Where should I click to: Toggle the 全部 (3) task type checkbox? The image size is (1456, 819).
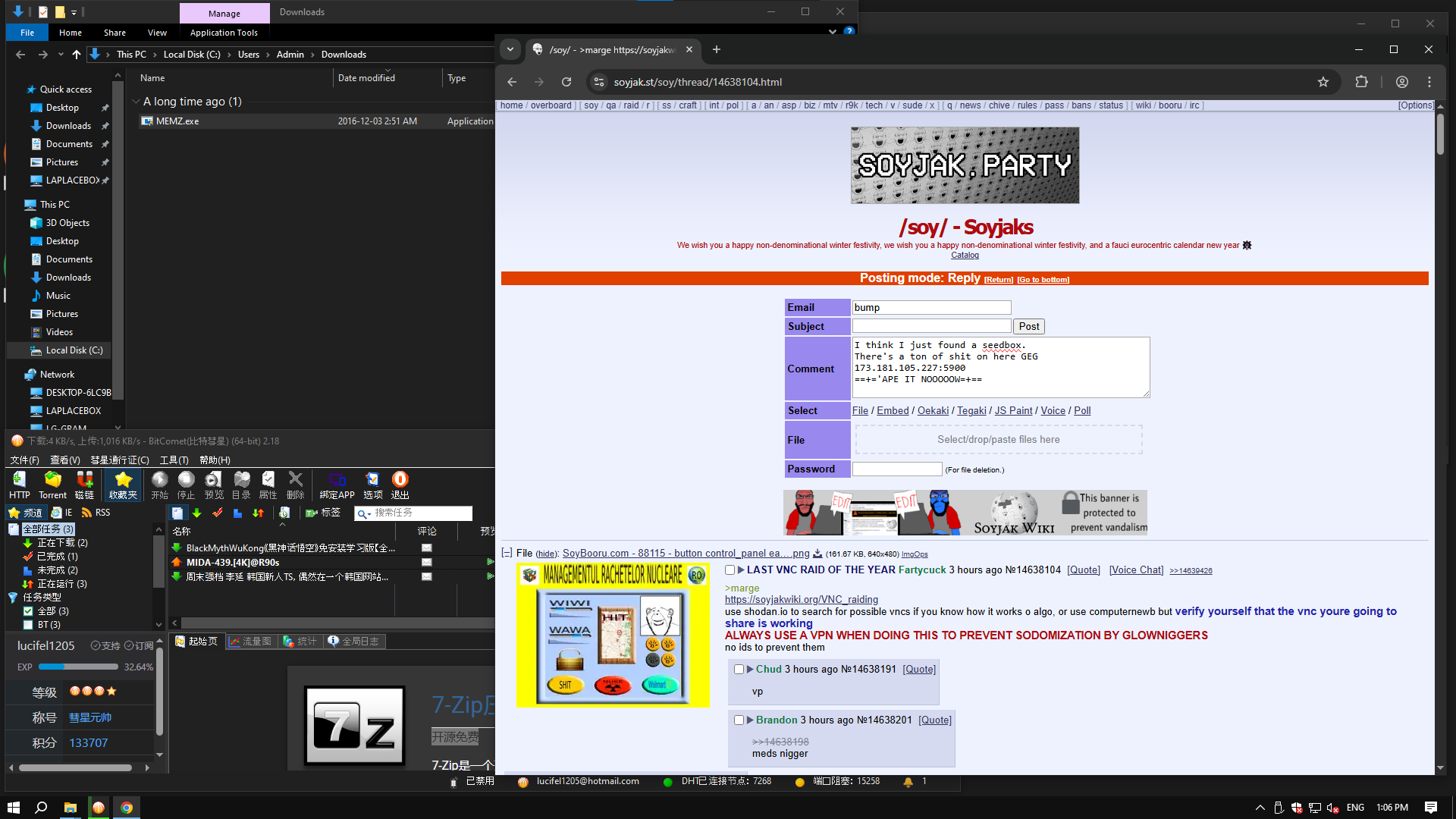pos(28,611)
